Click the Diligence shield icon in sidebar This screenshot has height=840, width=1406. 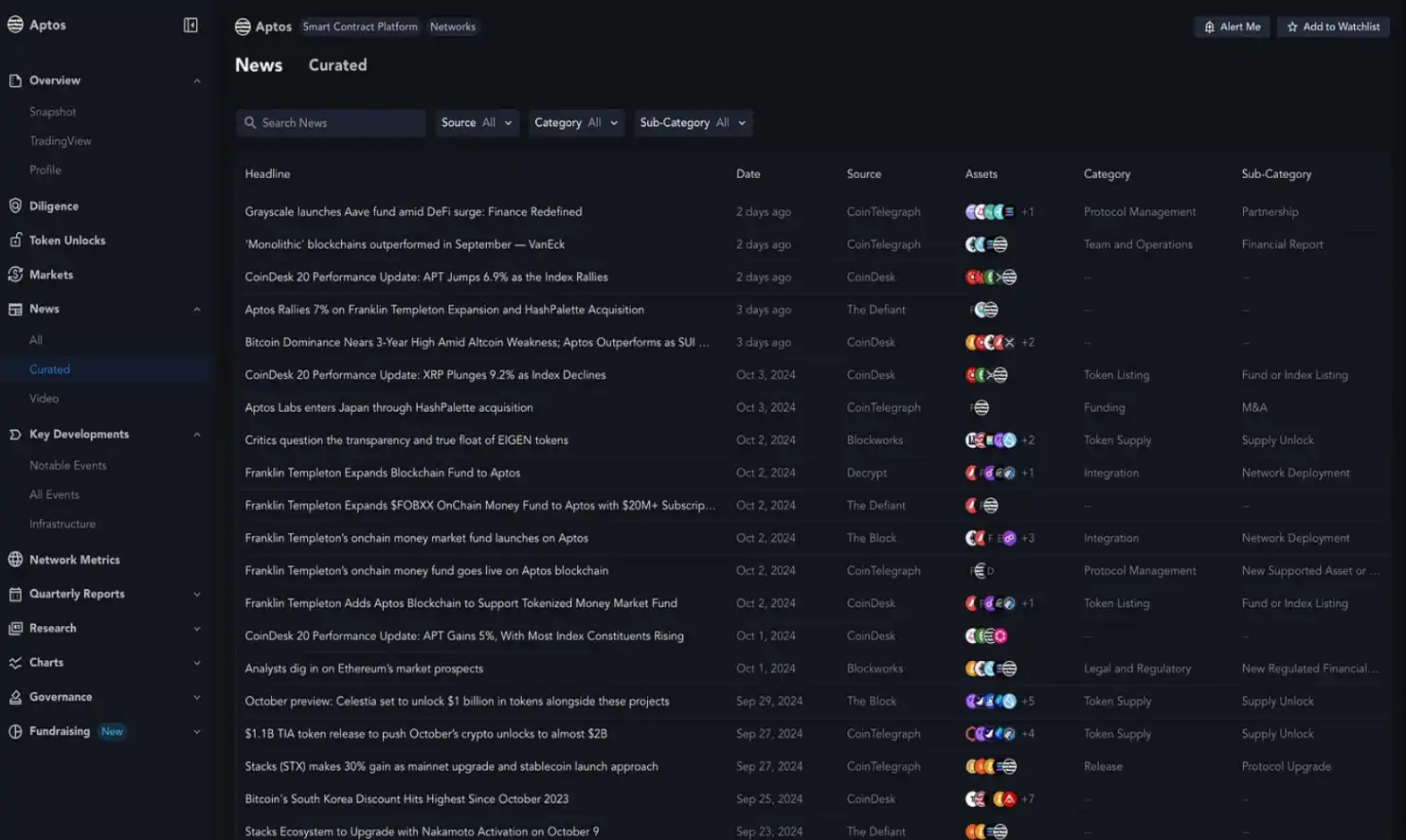click(15, 206)
